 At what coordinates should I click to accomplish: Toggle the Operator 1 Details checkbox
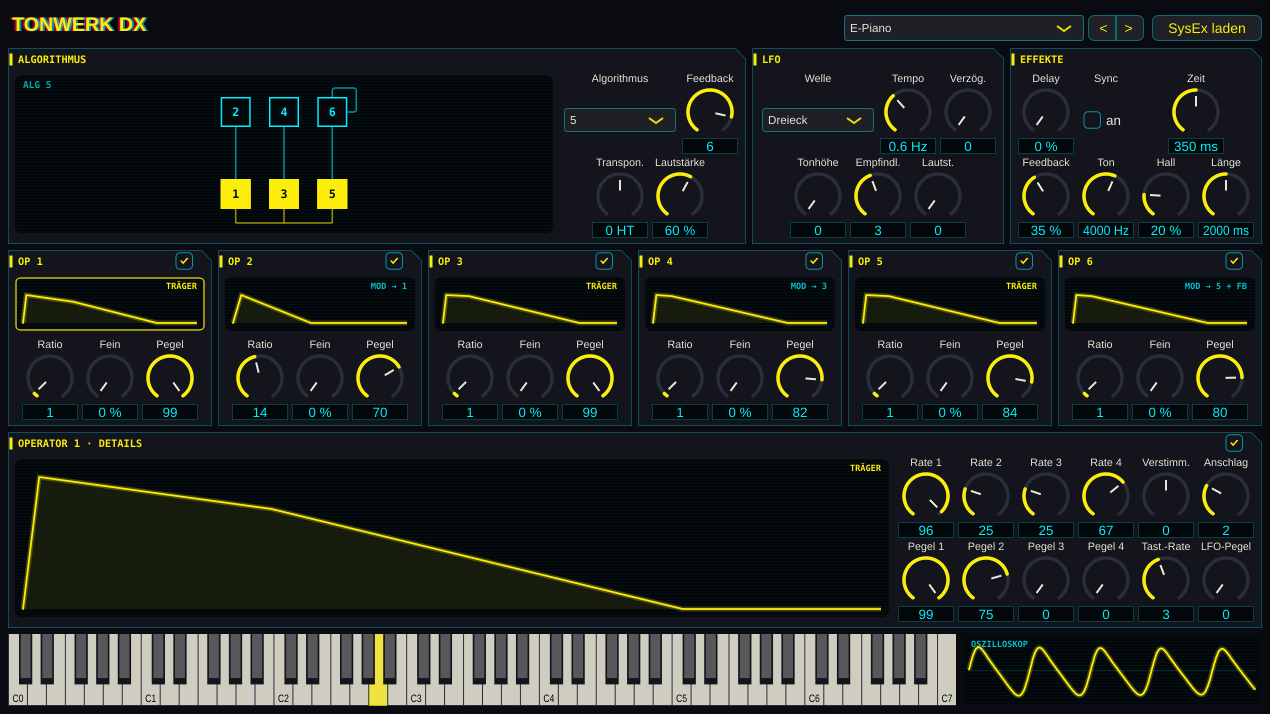click(x=1234, y=443)
